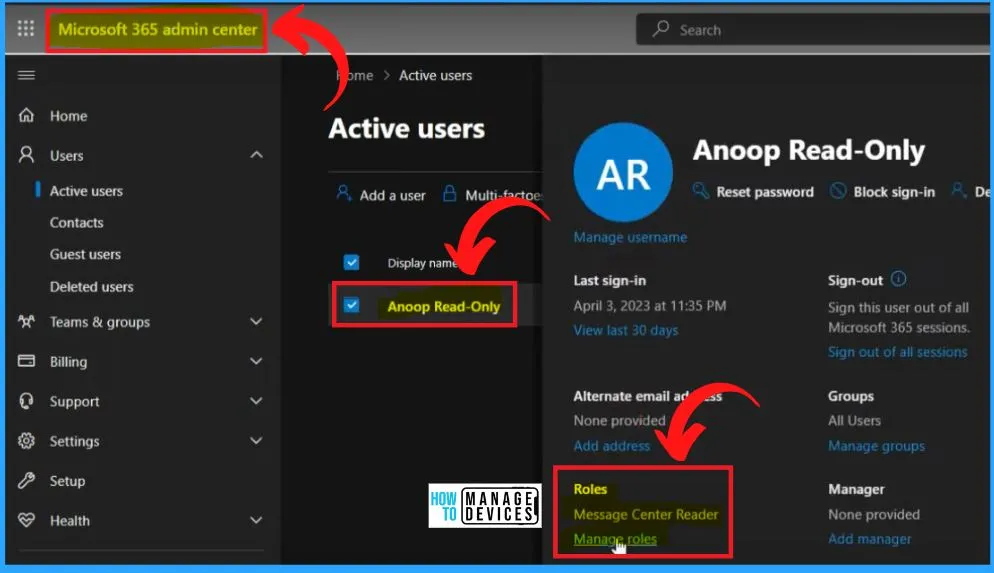The image size is (994, 573).
Task: Select Active users in the sidebar
Action: coord(86,191)
